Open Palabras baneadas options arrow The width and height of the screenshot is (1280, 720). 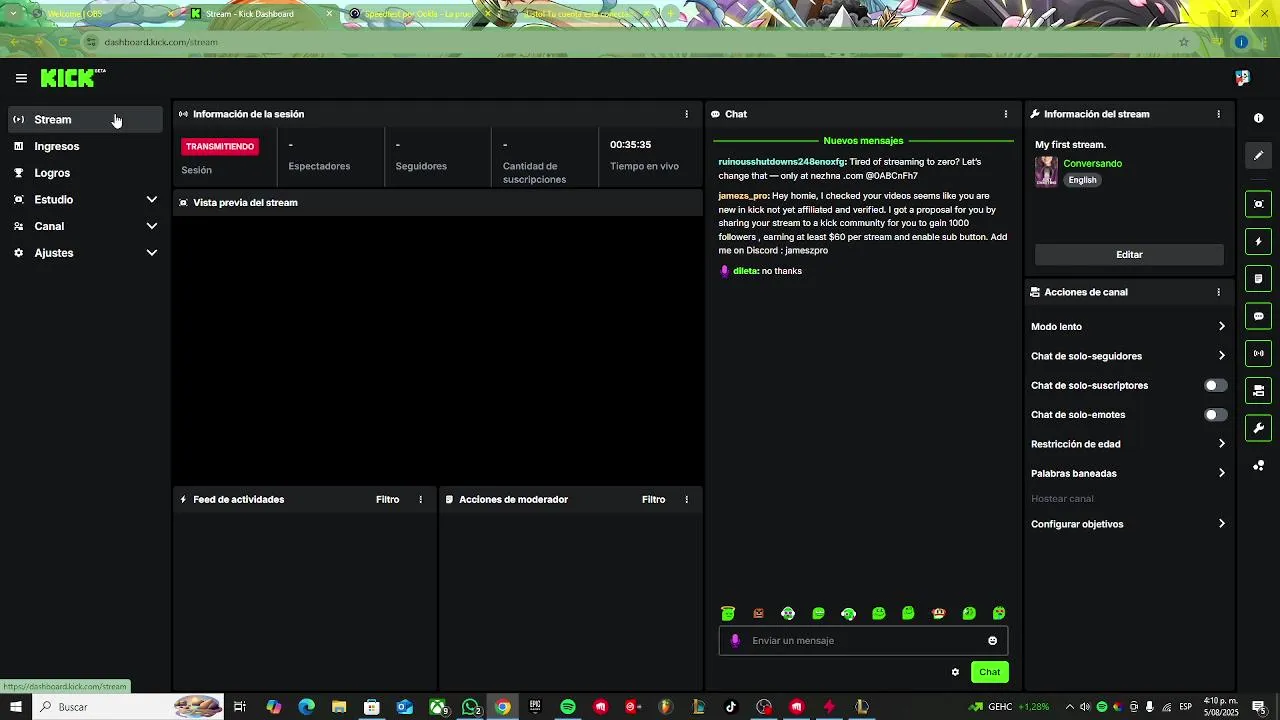click(x=1221, y=473)
